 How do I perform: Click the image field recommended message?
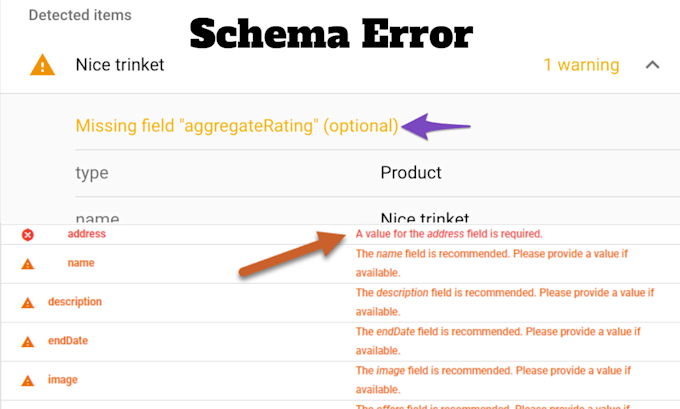point(497,379)
